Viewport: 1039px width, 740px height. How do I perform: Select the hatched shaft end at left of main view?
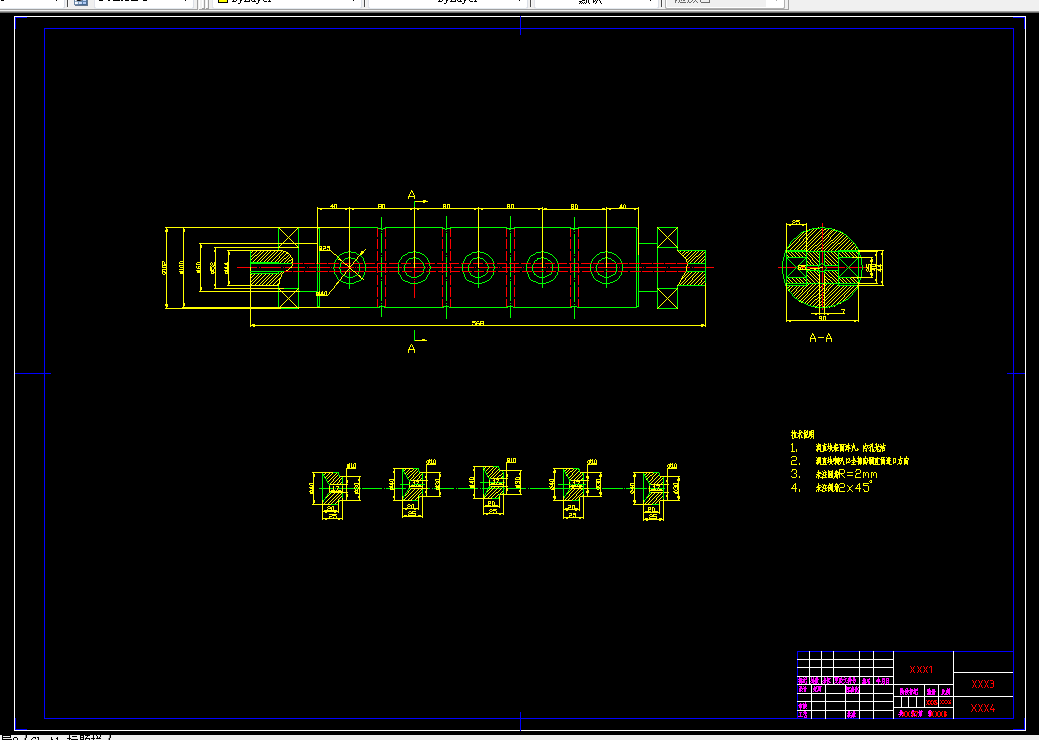(x=272, y=268)
